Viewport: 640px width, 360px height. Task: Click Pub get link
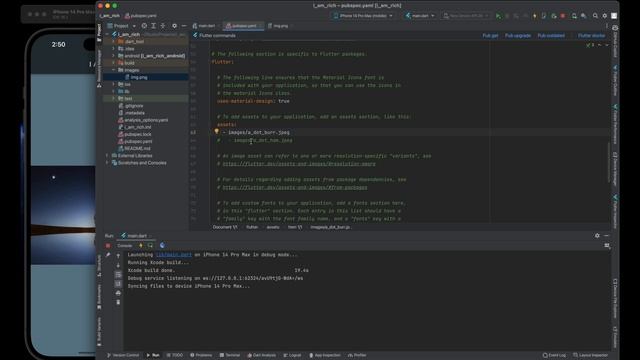tap(490, 36)
